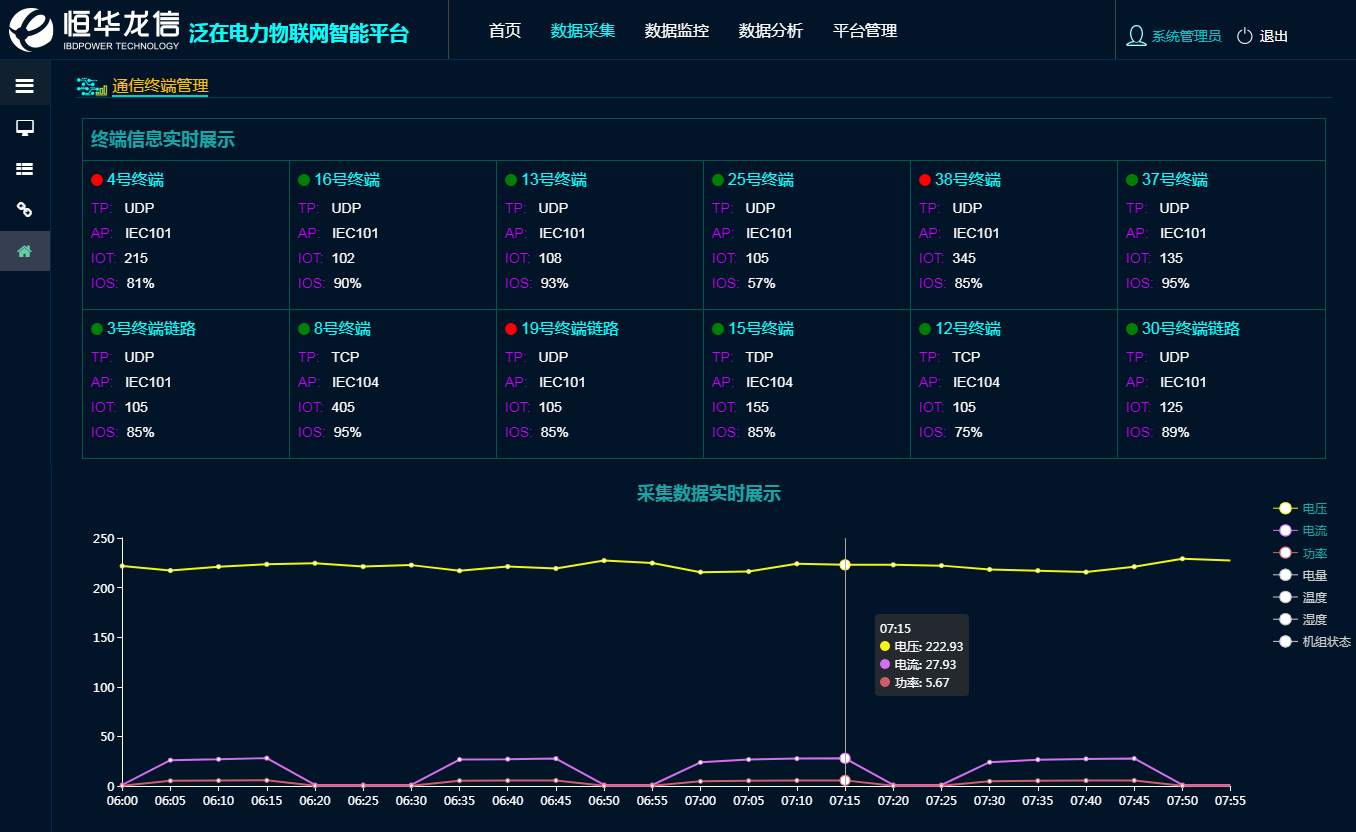Viewport: 1356px width, 832px height.
Task: Click 退出 to log out
Action: (x=1272, y=35)
